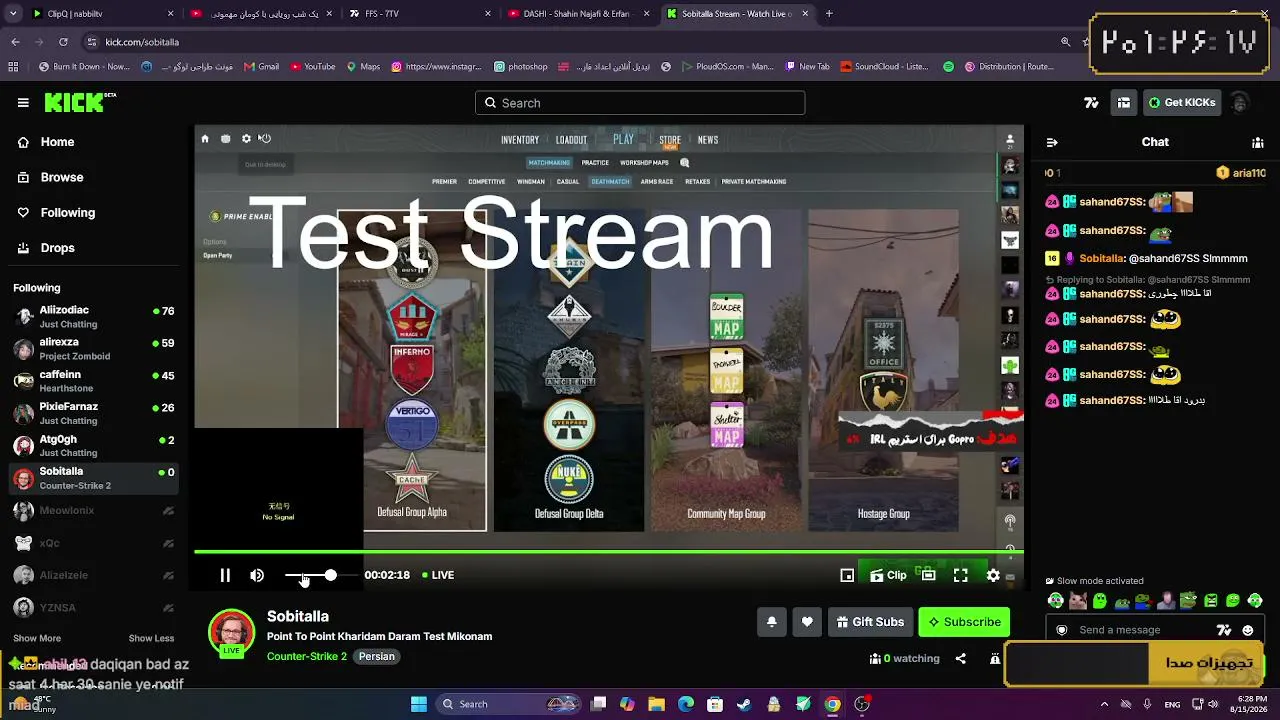Switch to DASHI - Shahin Najafi tab
The height and width of the screenshot is (720, 1280).
pyautogui.click(x=578, y=14)
